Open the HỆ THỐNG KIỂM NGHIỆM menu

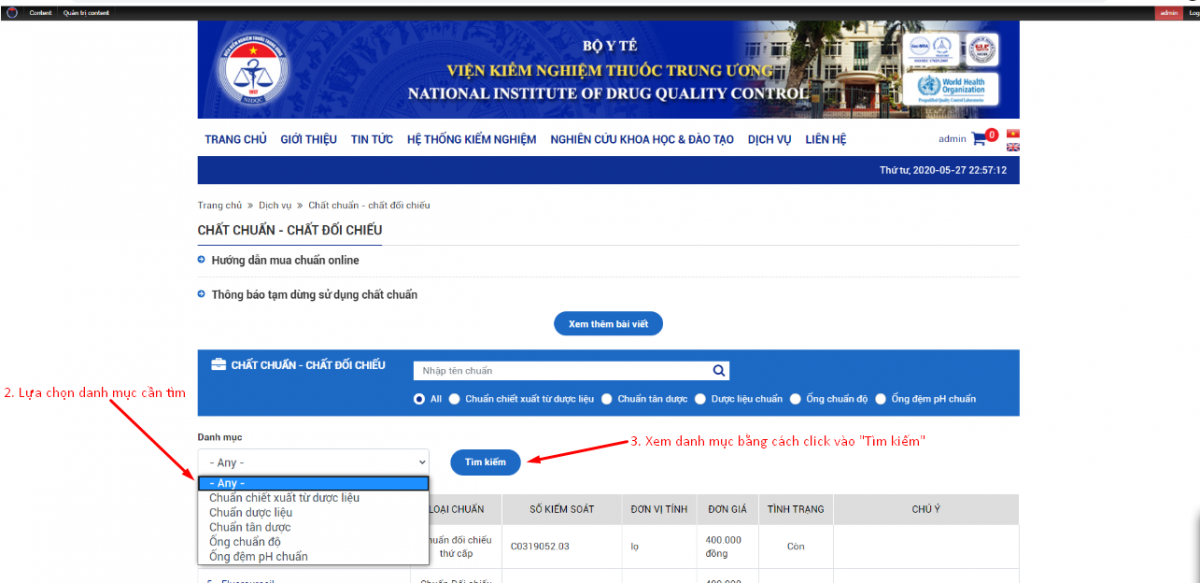point(472,139)
